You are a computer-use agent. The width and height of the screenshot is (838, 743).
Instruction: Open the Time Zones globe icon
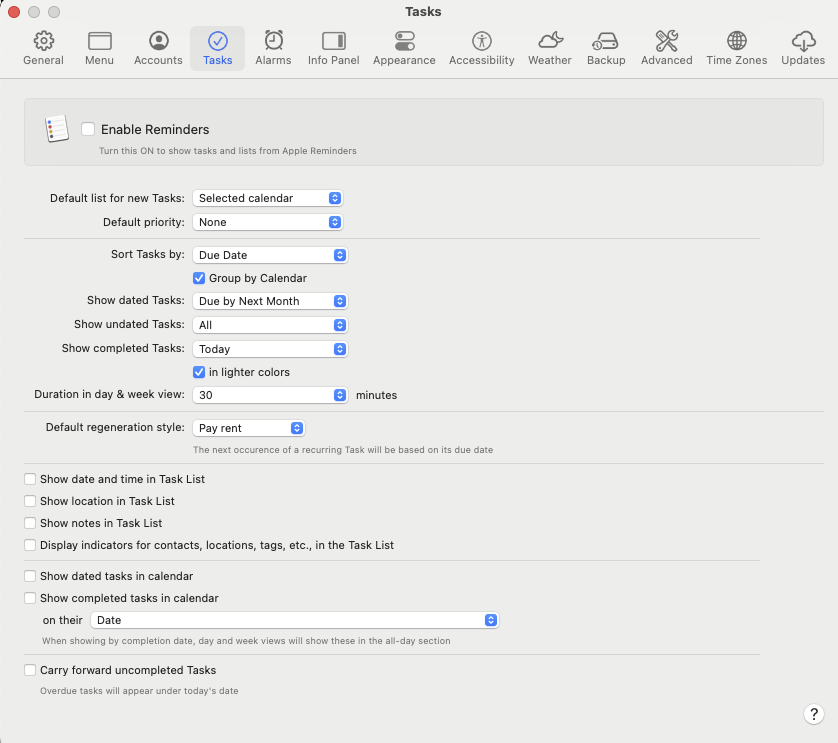736,47
